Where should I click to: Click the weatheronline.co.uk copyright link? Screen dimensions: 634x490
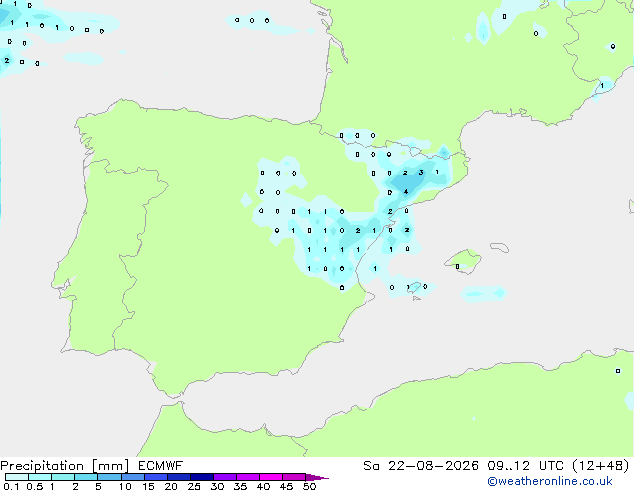tap(550, 481)
